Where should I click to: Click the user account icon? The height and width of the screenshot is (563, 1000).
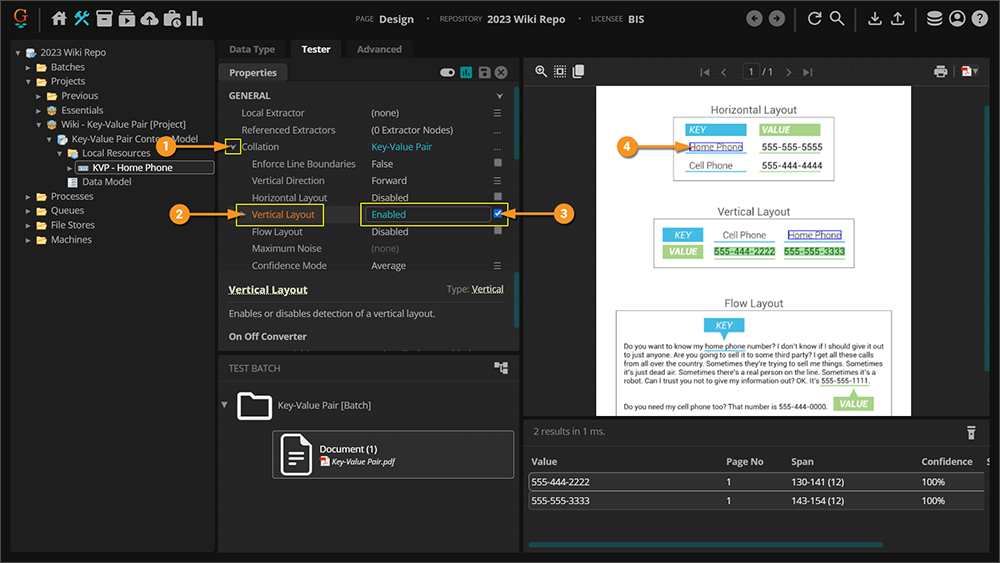pos(957,18)
